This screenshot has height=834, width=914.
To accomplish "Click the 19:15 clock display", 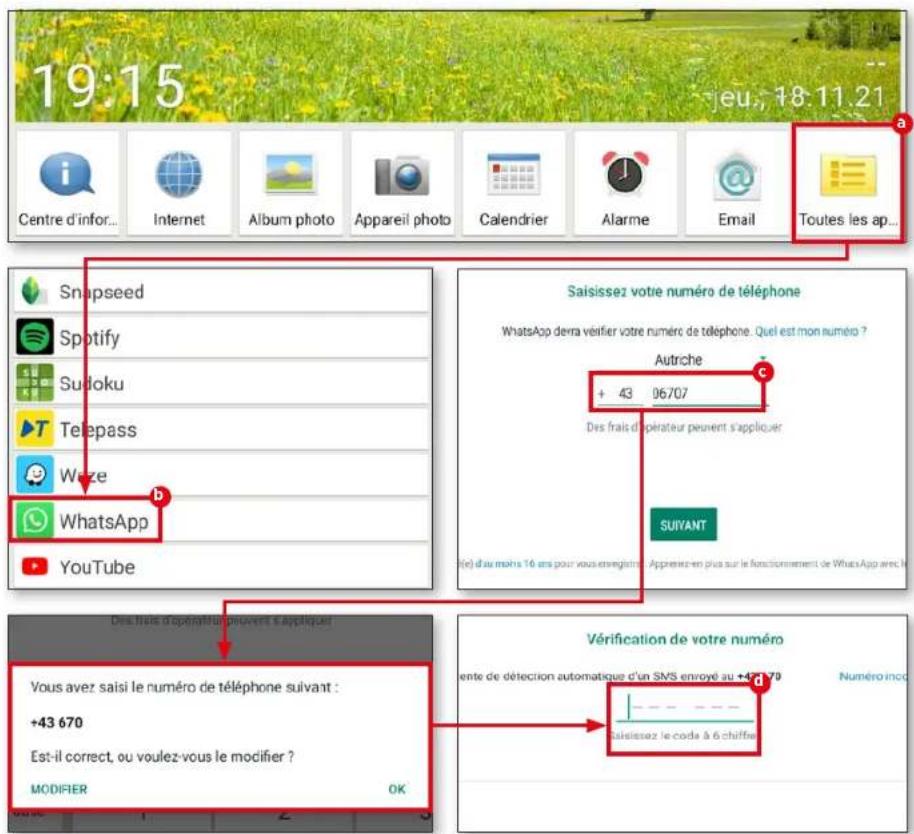I will (109, 86).
